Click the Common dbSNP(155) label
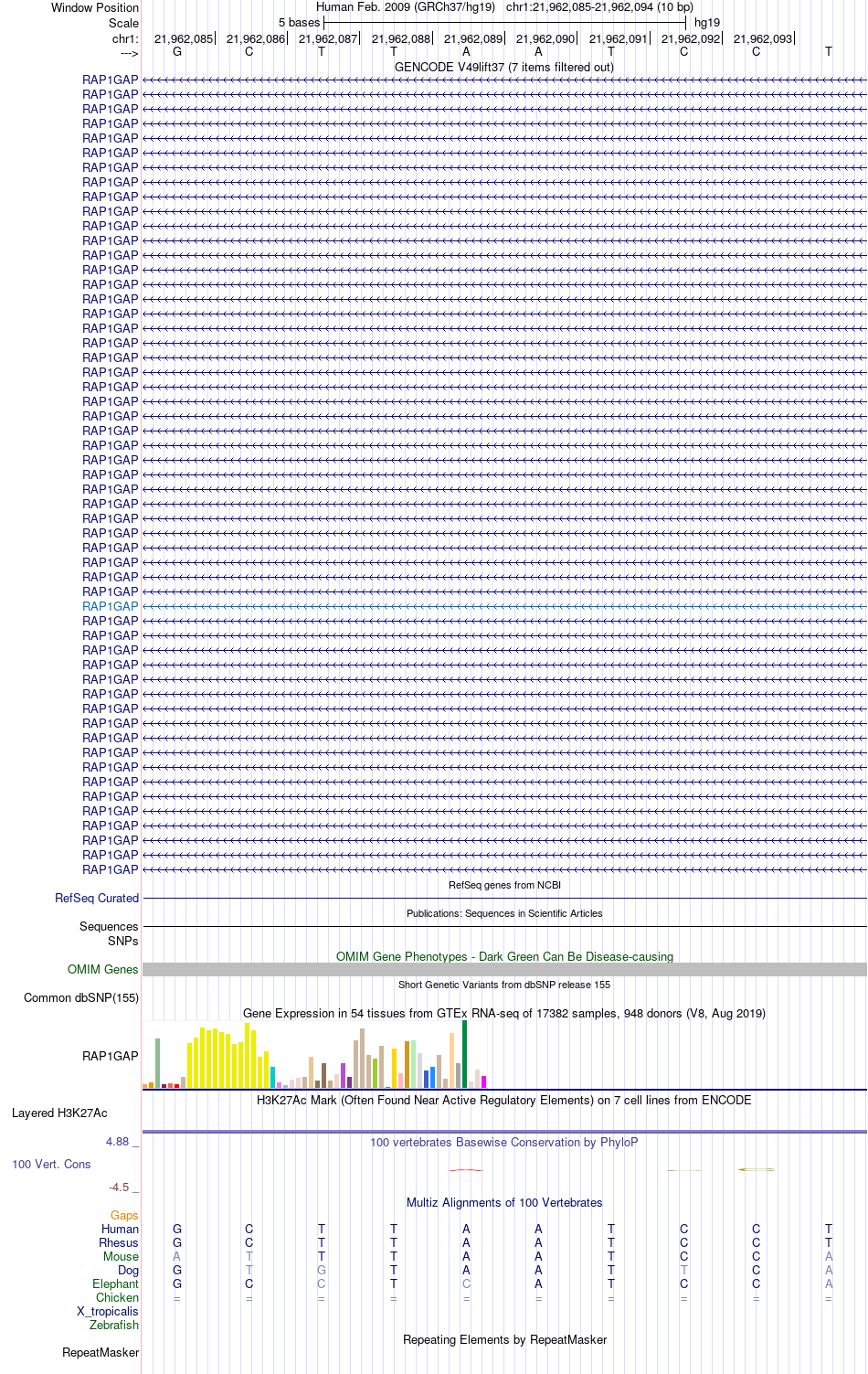This screenshot has height=1374, width=868. point(81,997)
